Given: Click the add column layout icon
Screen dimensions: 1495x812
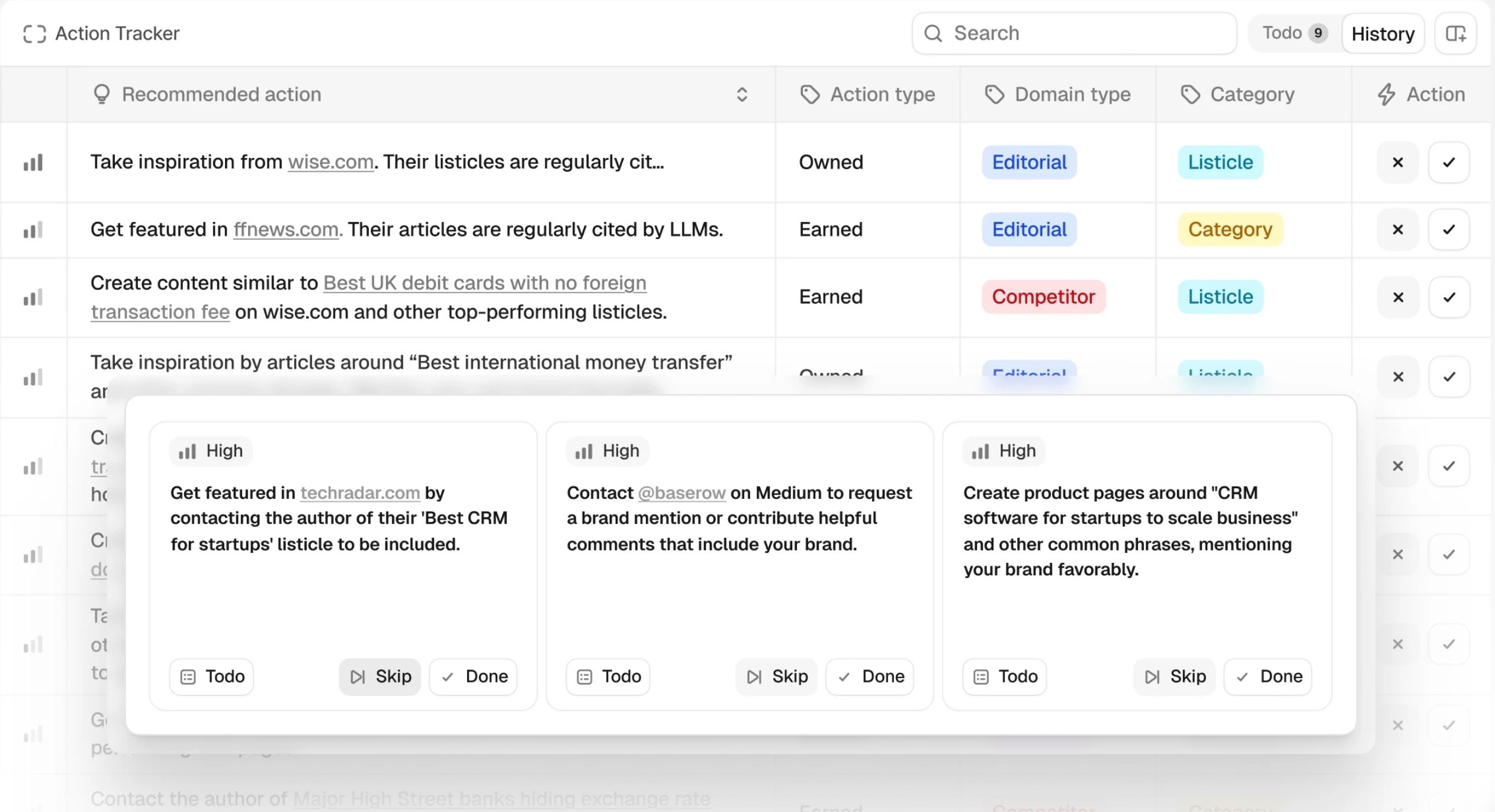Looking at the screenshot, I should [x=1455, y=34].
